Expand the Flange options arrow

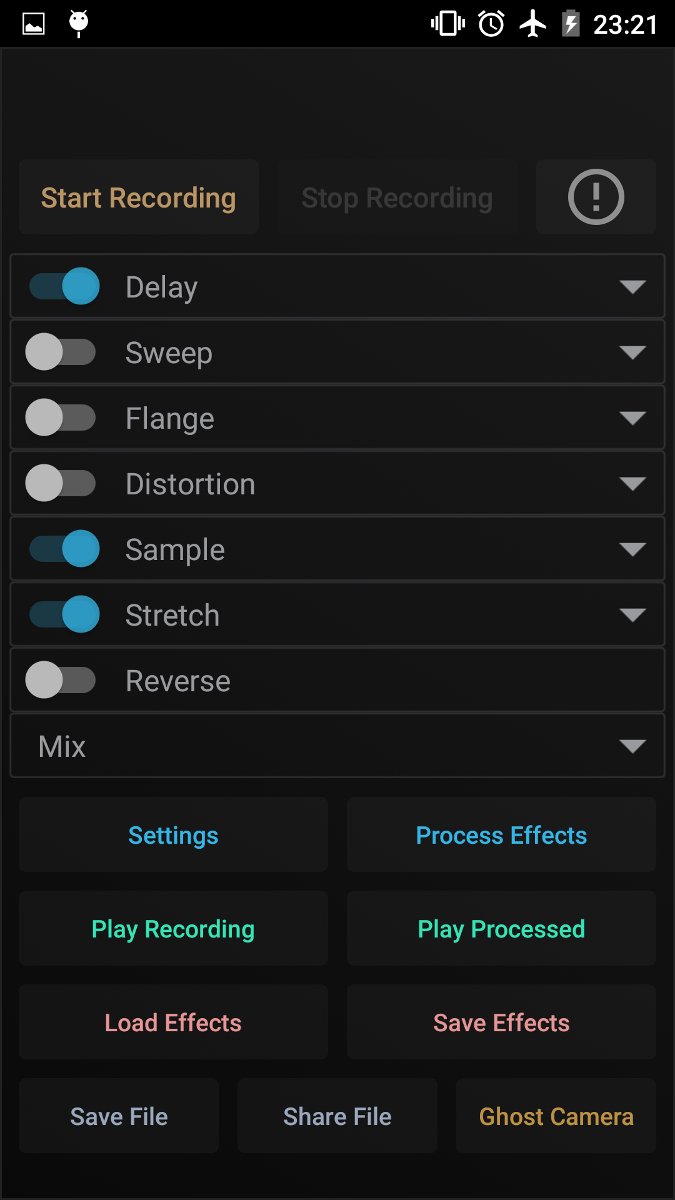coord(632,419)
